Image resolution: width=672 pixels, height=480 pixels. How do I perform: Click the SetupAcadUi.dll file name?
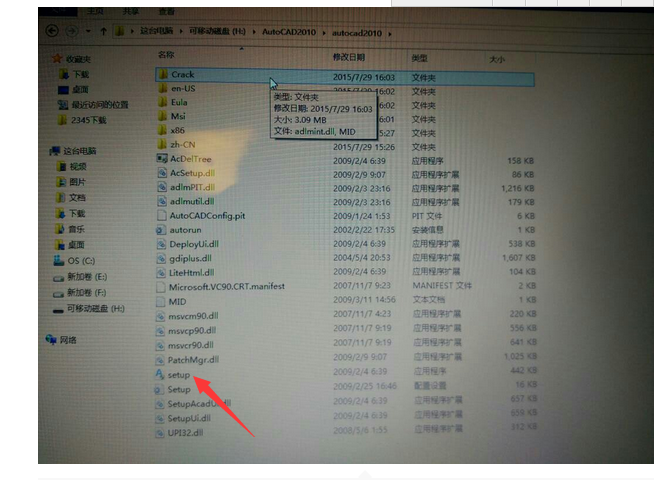pos(199,404)
